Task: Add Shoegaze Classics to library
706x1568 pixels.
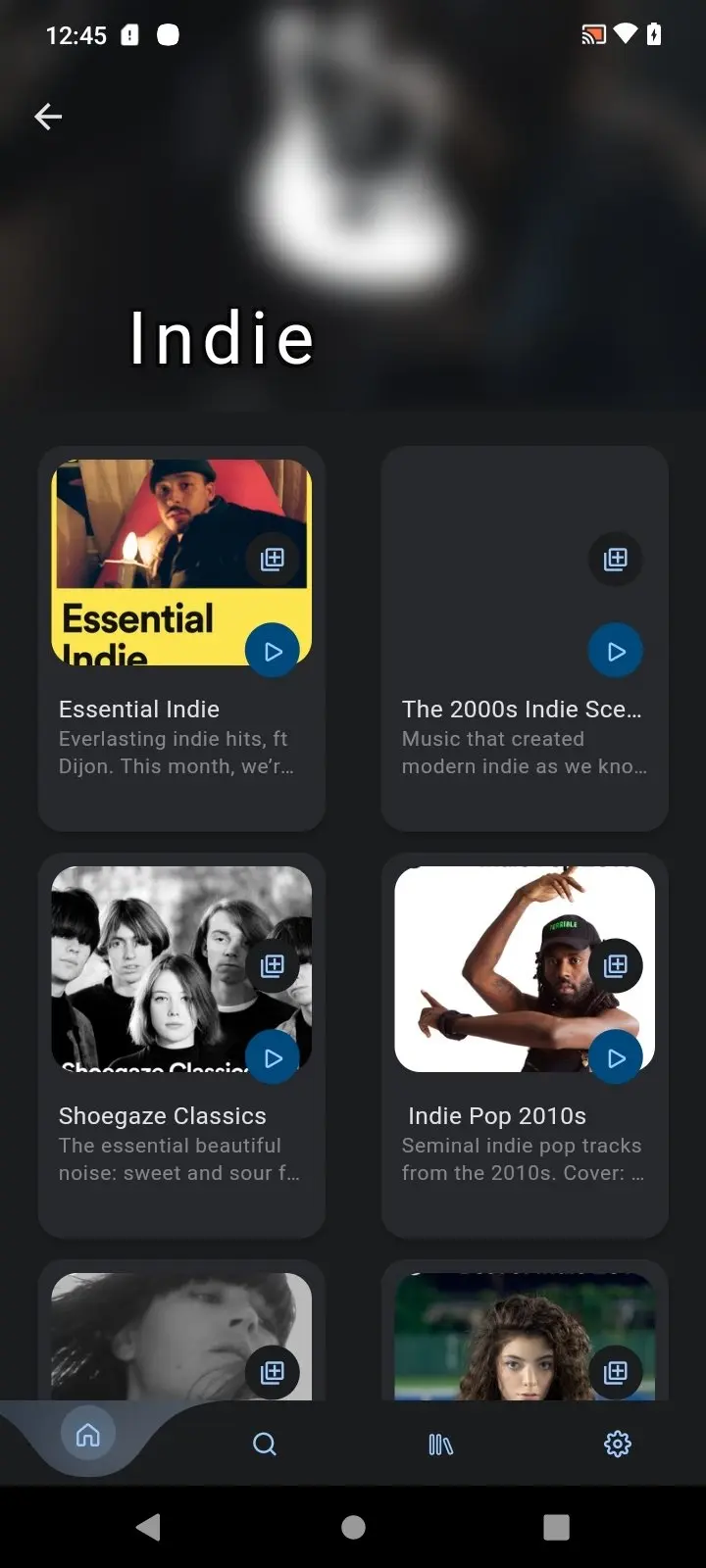Action: pos(273,965)
